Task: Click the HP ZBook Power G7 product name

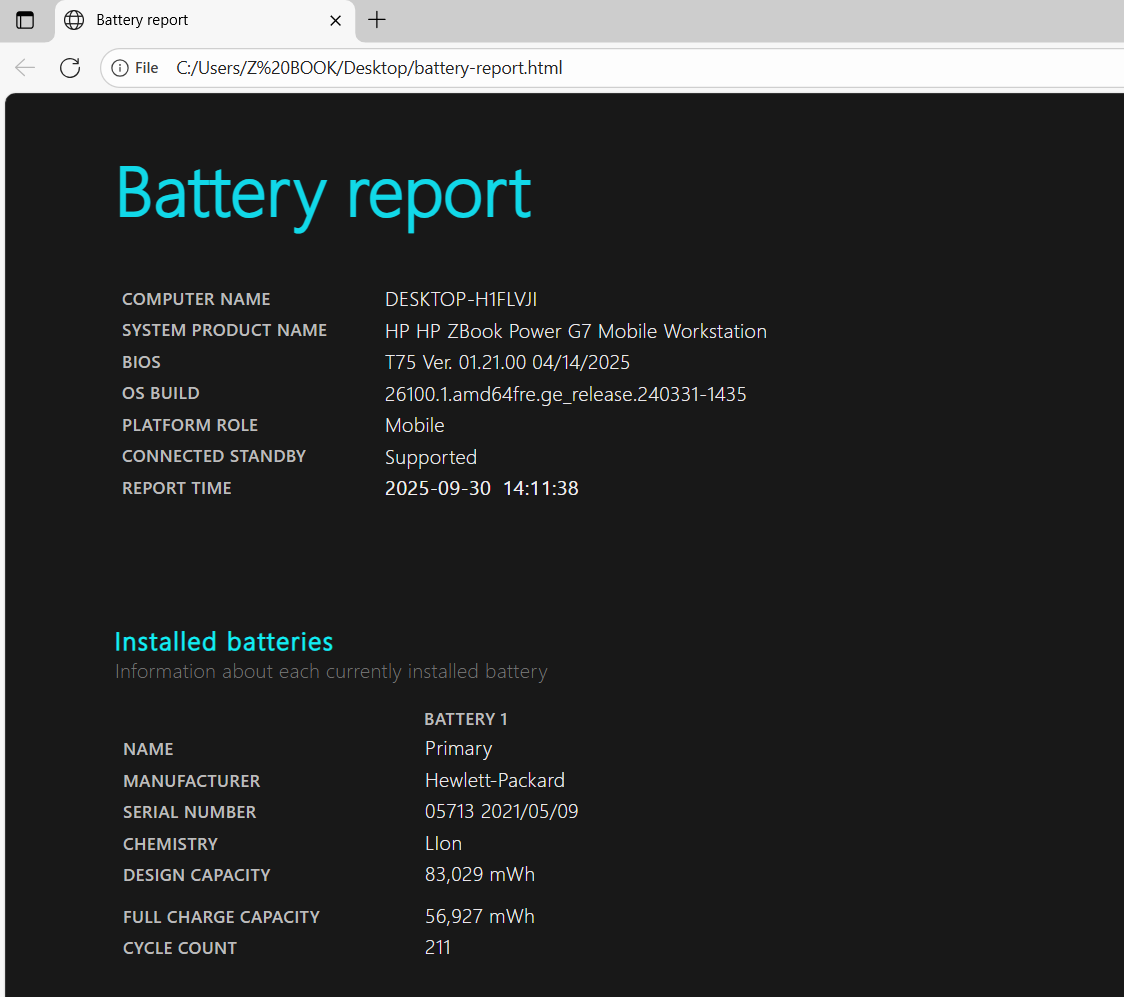Action: pyautogui.click(x=575, y=331)
